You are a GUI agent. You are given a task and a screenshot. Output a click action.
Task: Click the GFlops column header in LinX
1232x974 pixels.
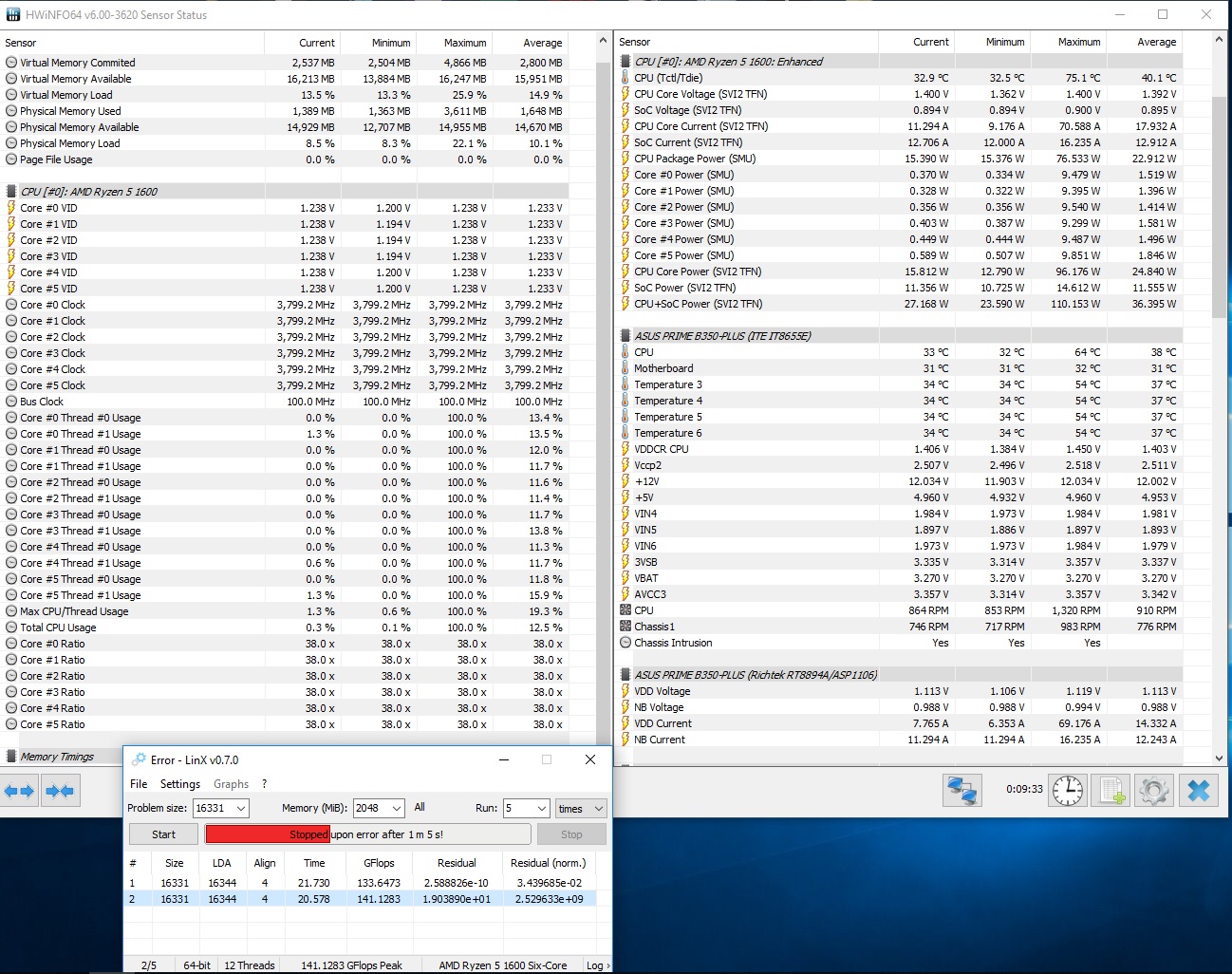(379, 863)
